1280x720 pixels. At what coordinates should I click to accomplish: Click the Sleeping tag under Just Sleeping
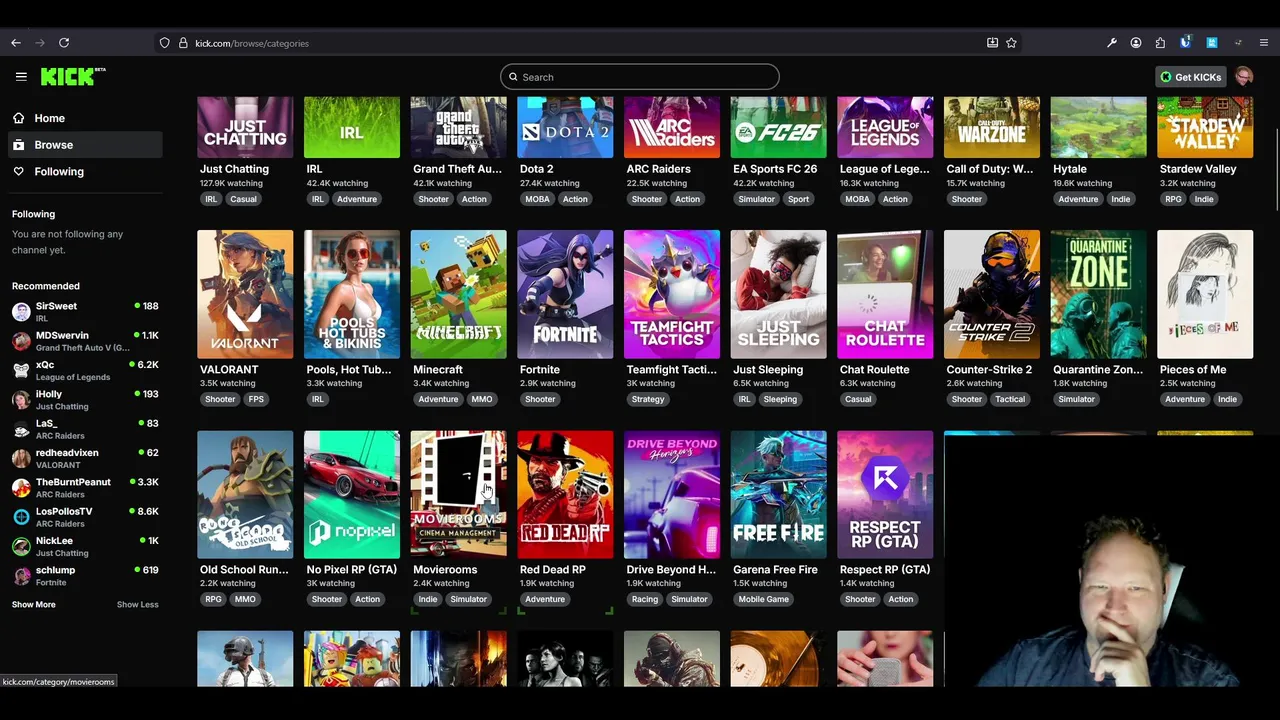click(x=780, y=399)
